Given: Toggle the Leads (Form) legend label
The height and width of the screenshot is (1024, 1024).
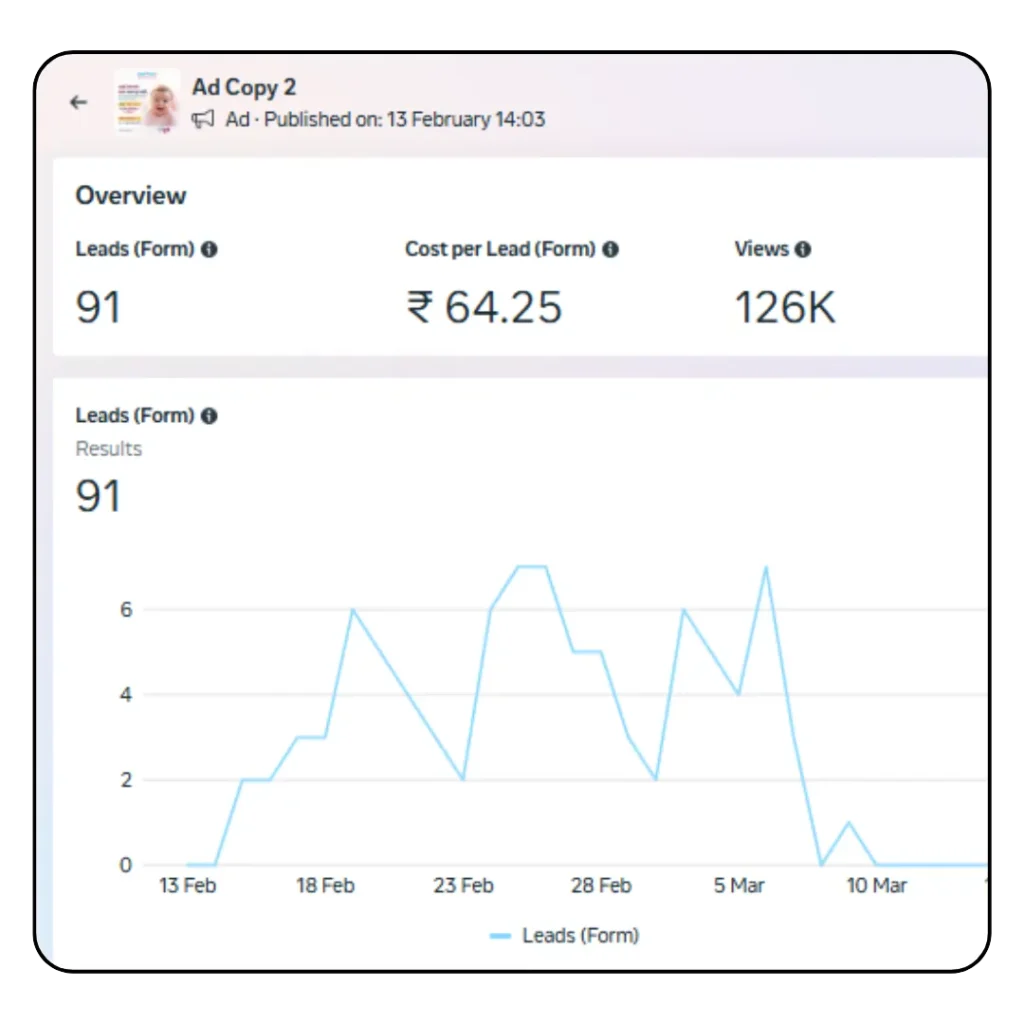Looking at the screenshot, I should point(580,936).
